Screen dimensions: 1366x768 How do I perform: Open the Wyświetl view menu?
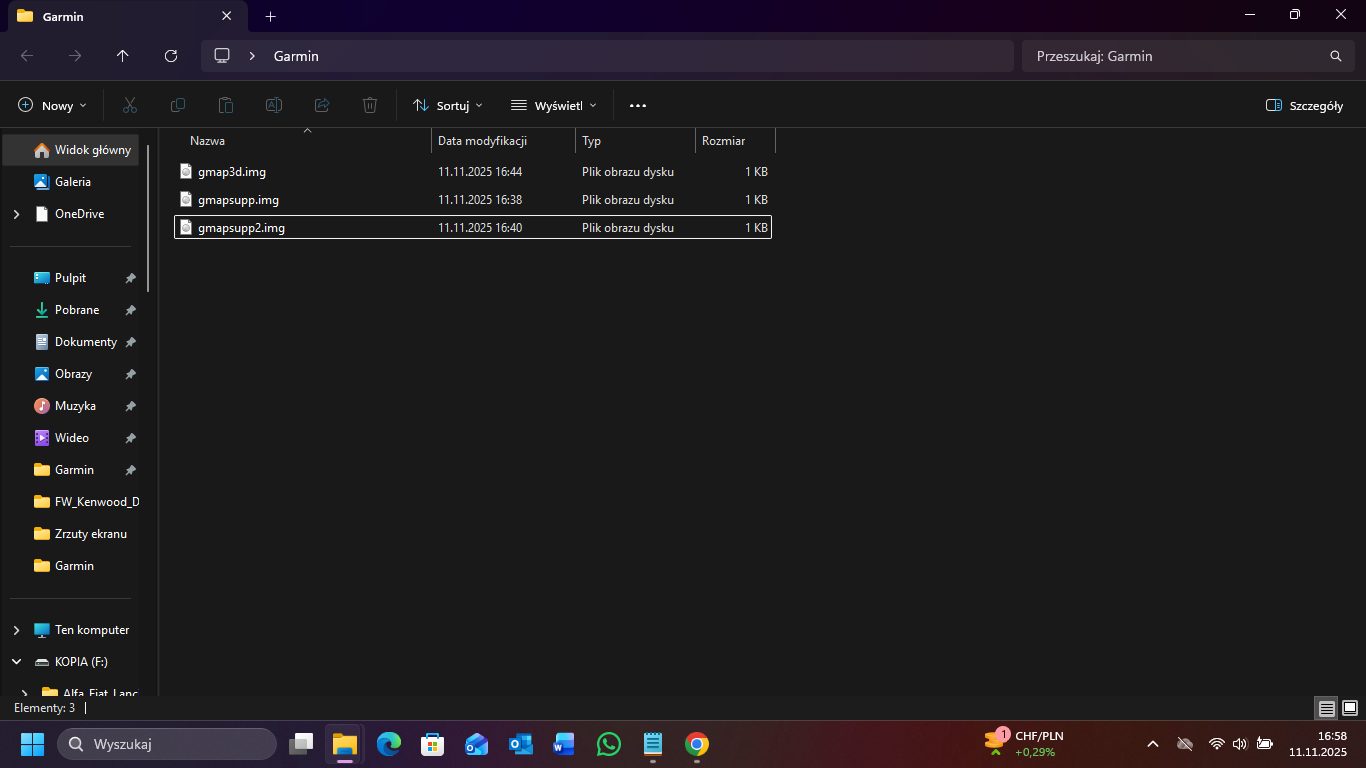pyautogui.click(x=553, y=105)
